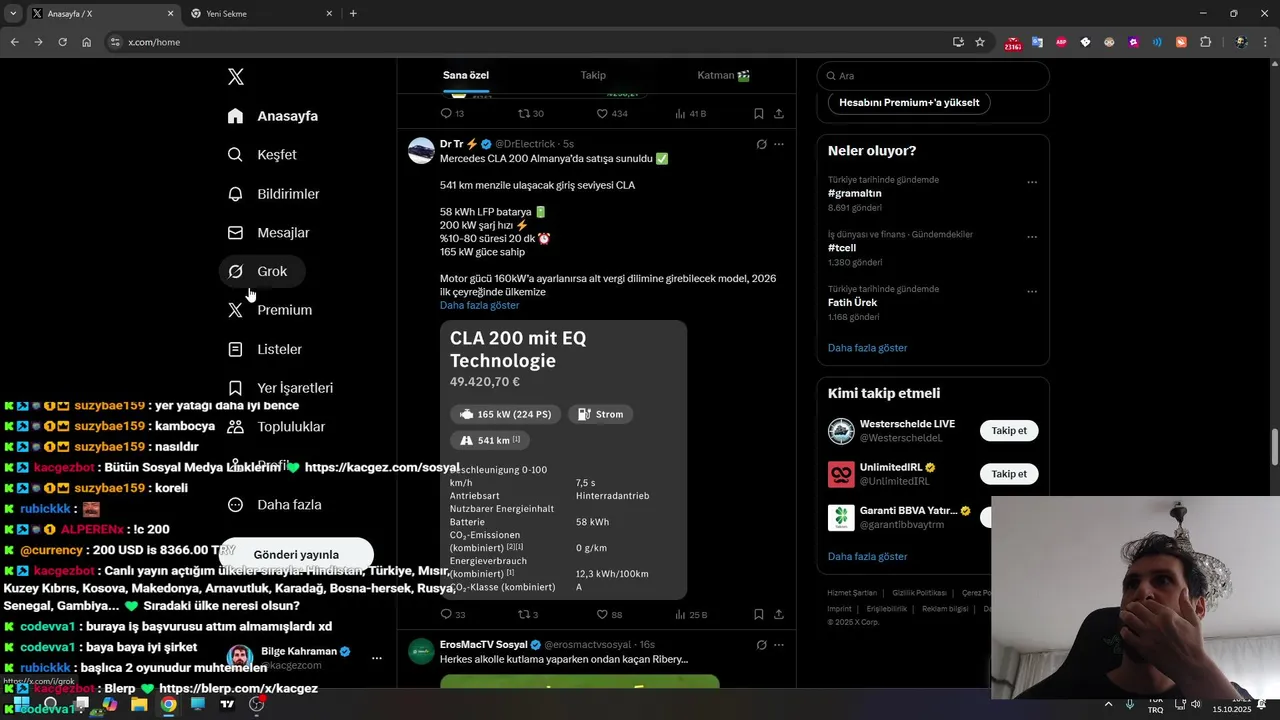1280x720 pixels.
Task: Click Chrome home button
Action: point(86,42)
